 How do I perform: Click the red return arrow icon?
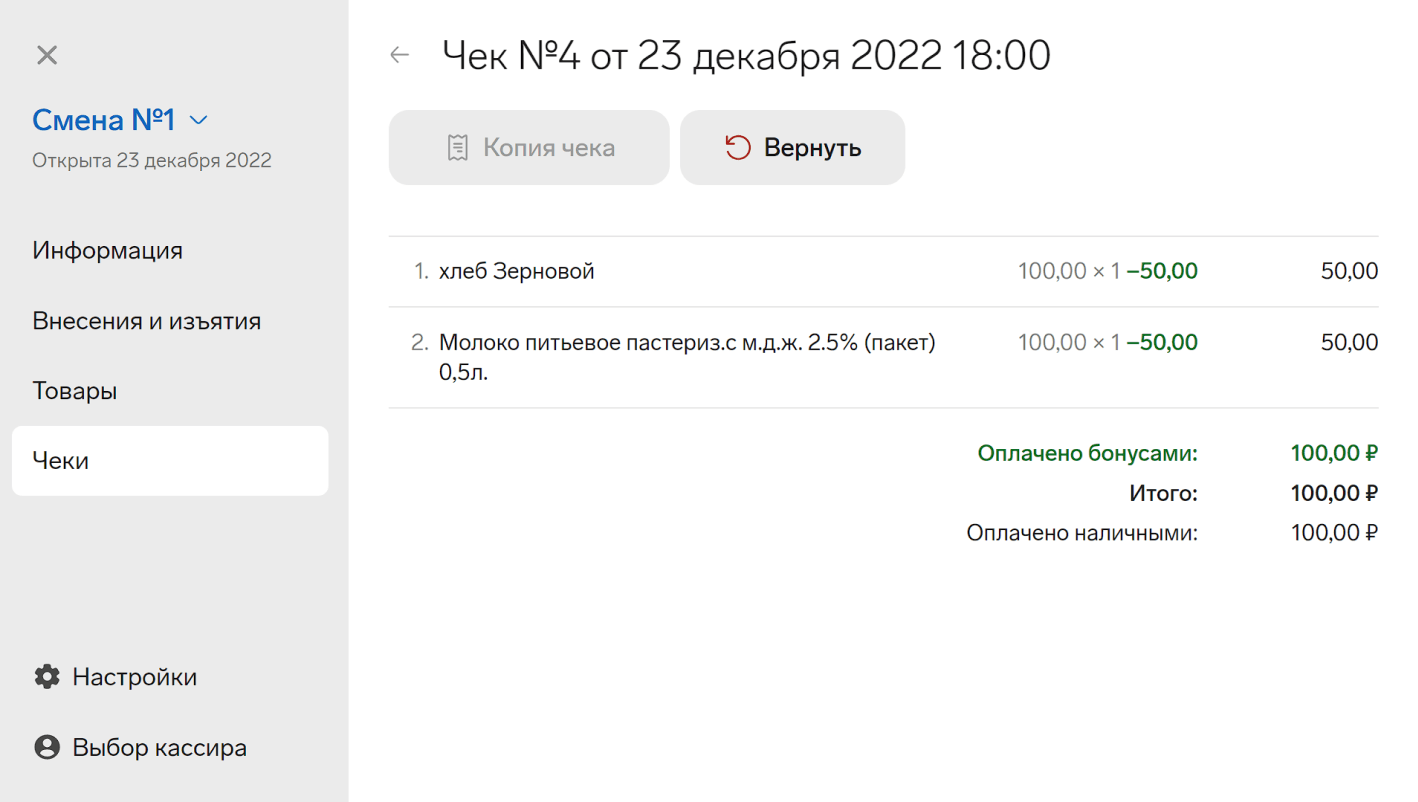[738, 148]
